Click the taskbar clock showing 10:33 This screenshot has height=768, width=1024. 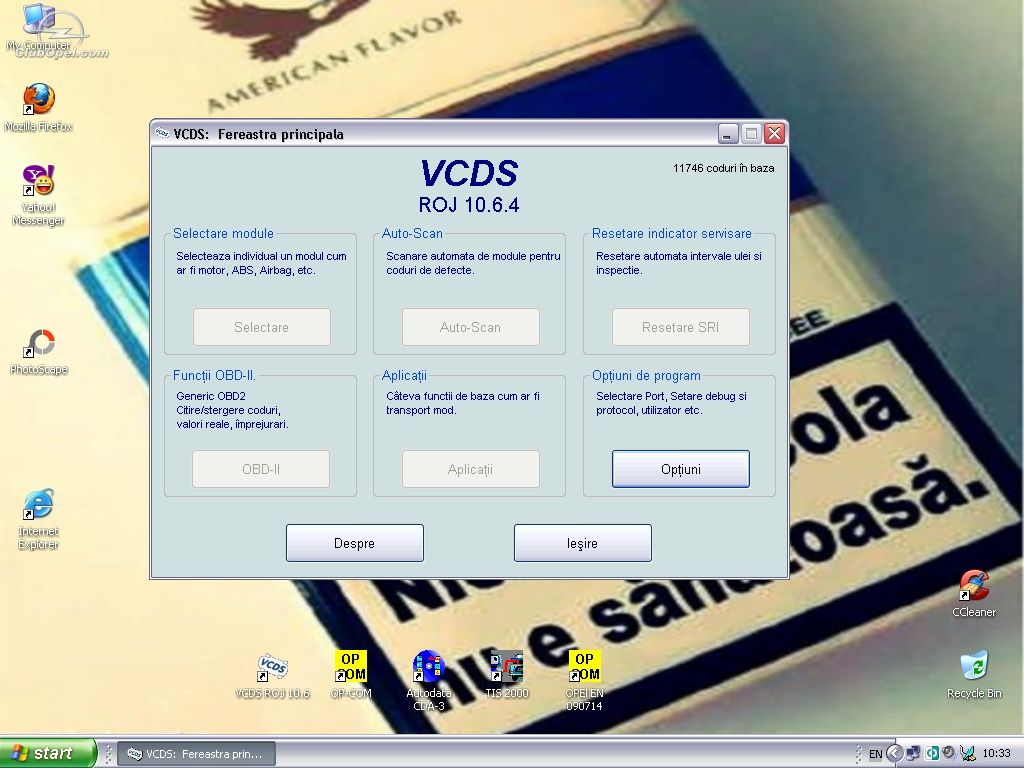click(996, 754)
